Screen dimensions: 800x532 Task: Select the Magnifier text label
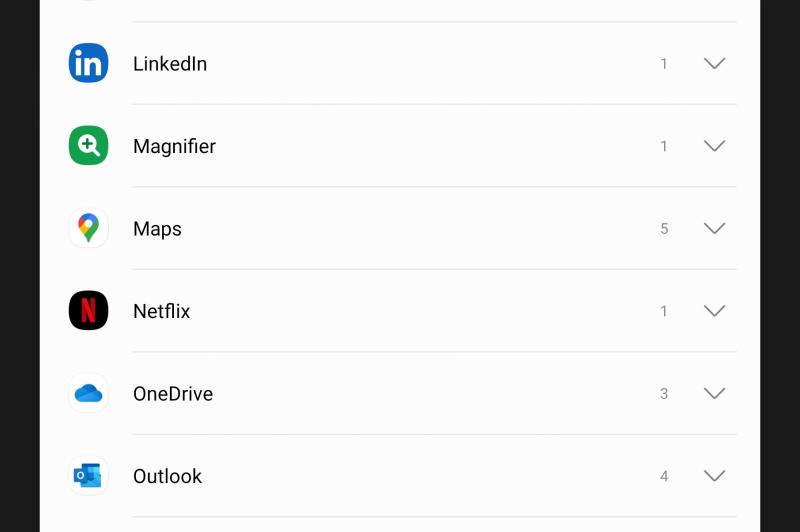[174, 146]
